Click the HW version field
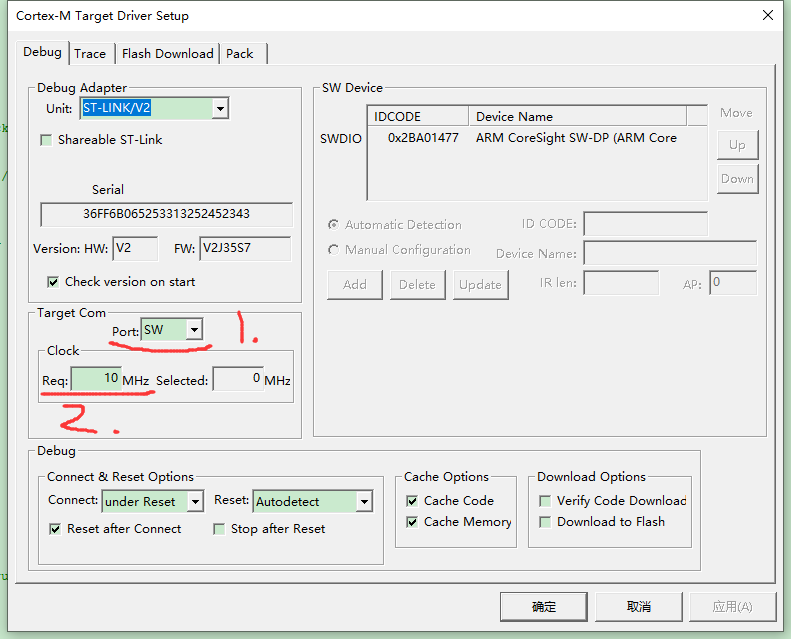This screenshot has width=791, height=639. point(135,249)
